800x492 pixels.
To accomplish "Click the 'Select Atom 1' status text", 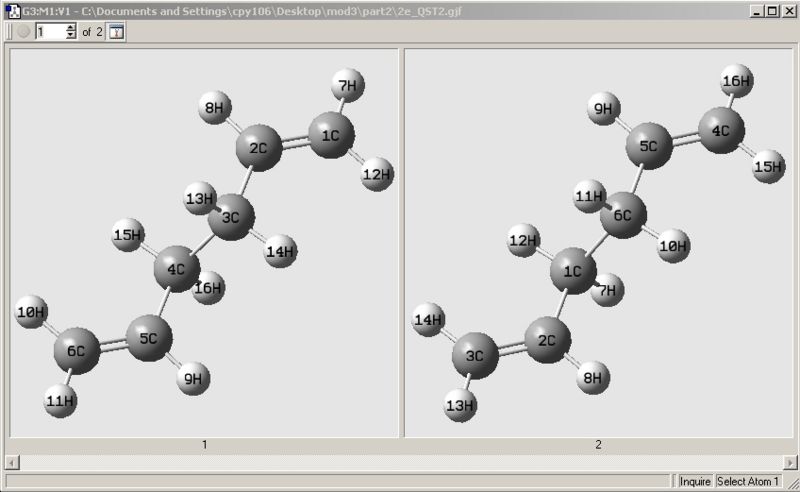I will pyautogui.click(x=747, y=481).
